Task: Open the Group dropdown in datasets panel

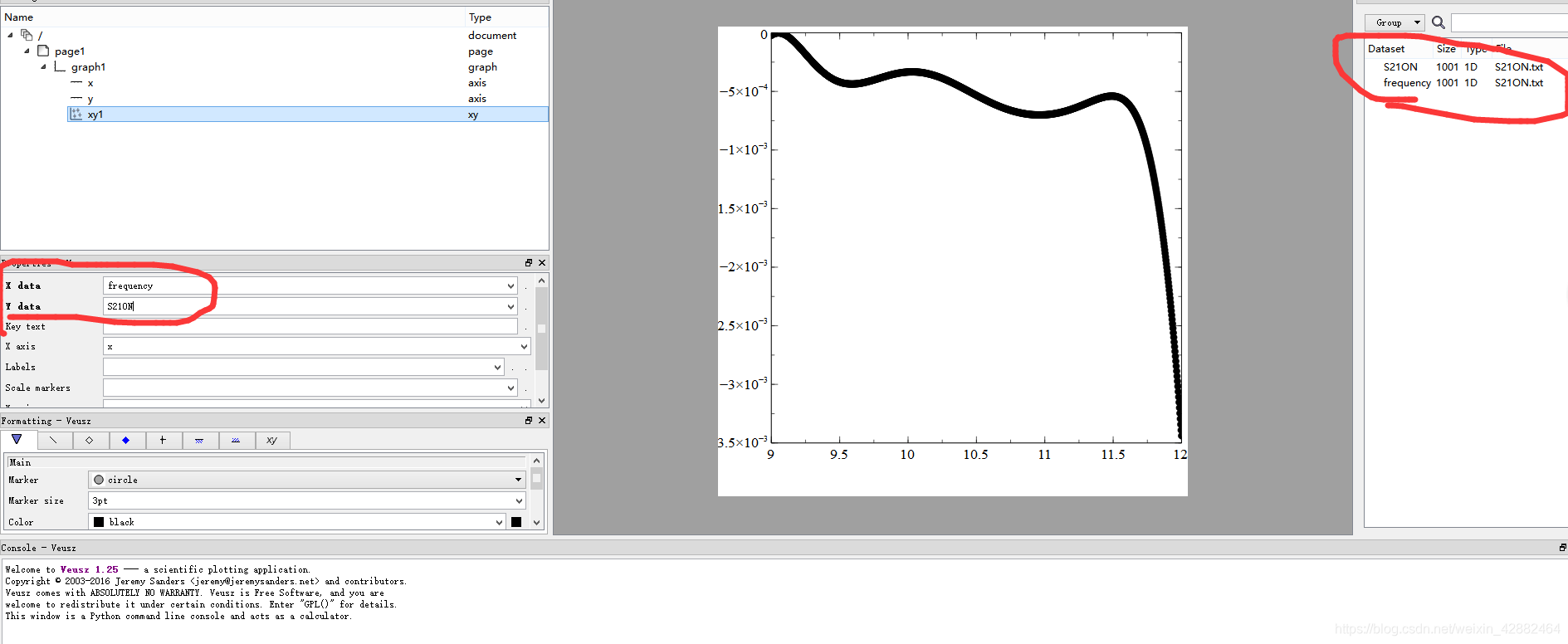Action: [x=1395, y=22]
